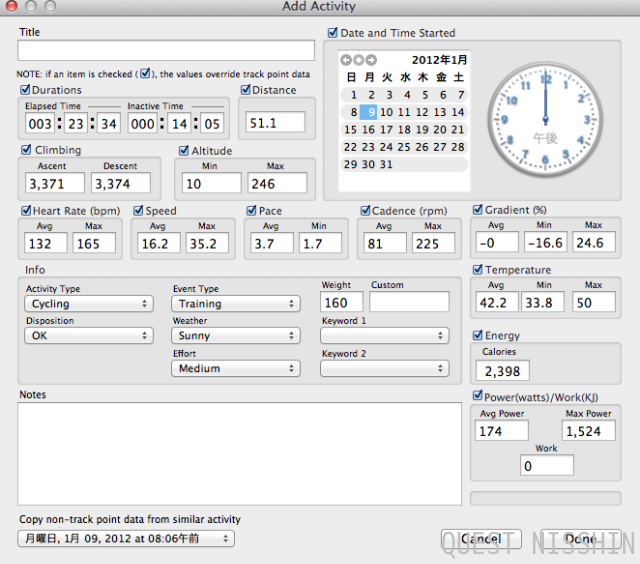
Task: Click the Title text field
Action: [166, 51]
